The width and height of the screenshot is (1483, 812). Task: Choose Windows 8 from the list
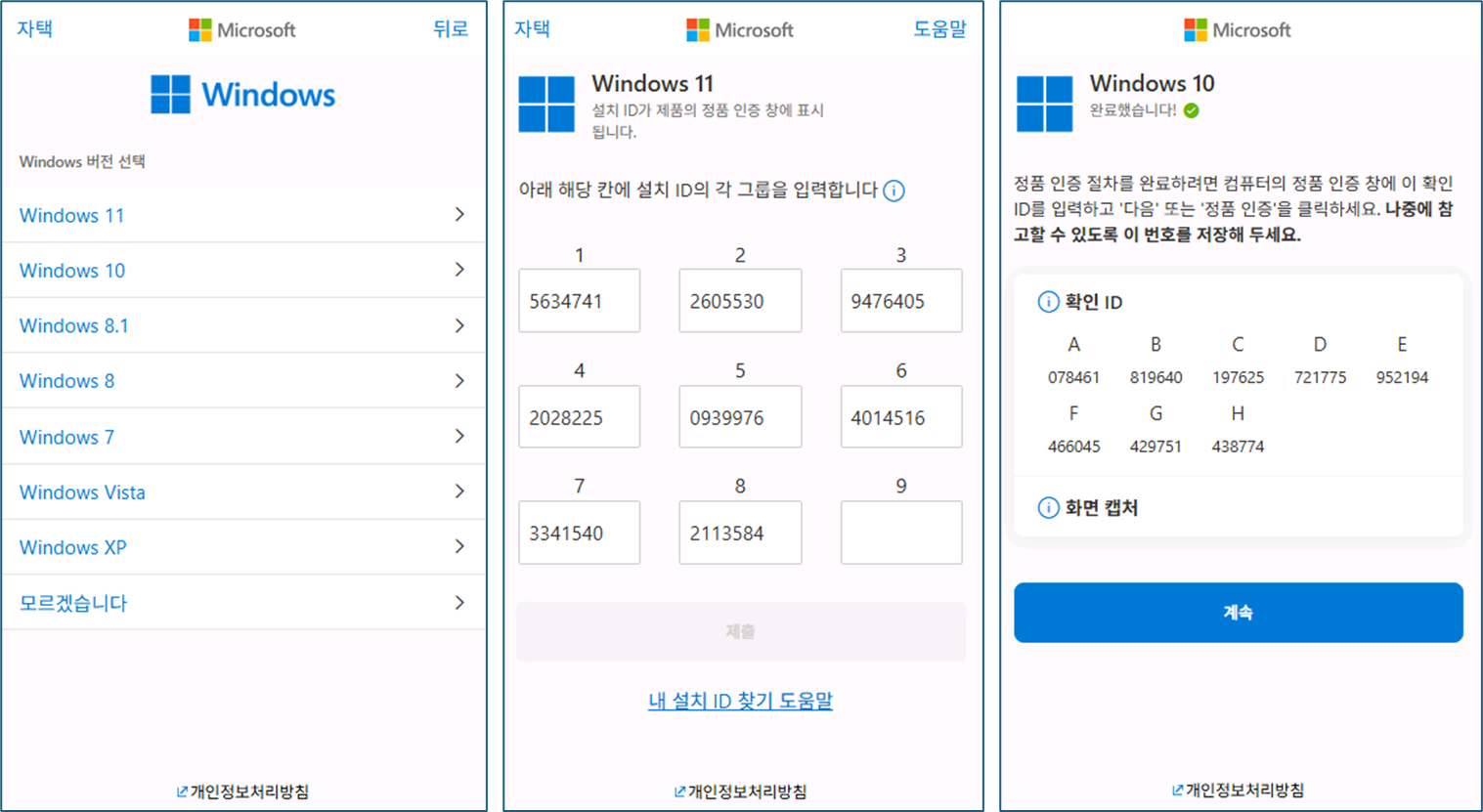[x=243, y=381]
